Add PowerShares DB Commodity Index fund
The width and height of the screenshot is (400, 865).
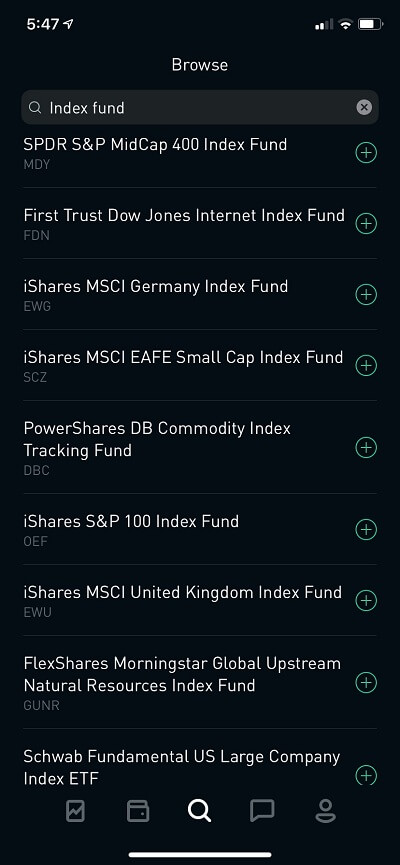(366, 447)
